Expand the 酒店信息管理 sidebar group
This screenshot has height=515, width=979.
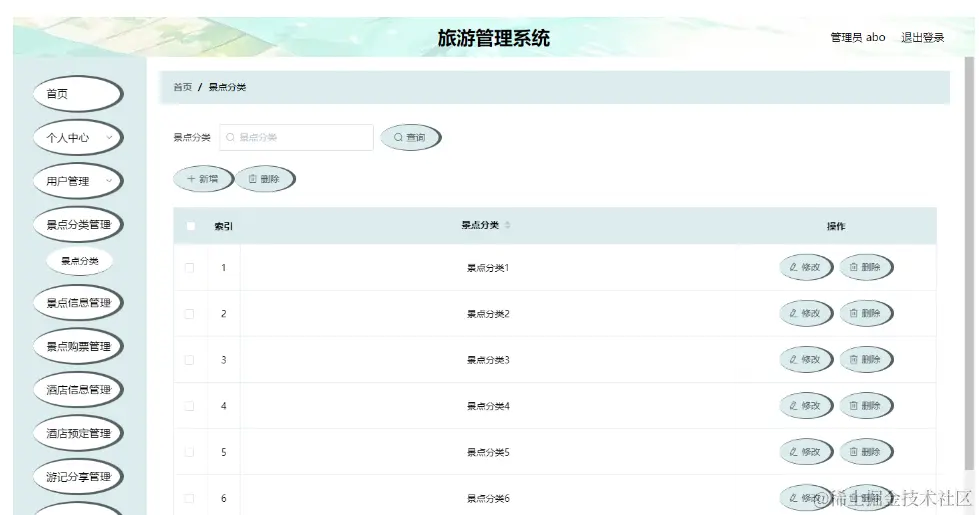(x=78, y=390)
